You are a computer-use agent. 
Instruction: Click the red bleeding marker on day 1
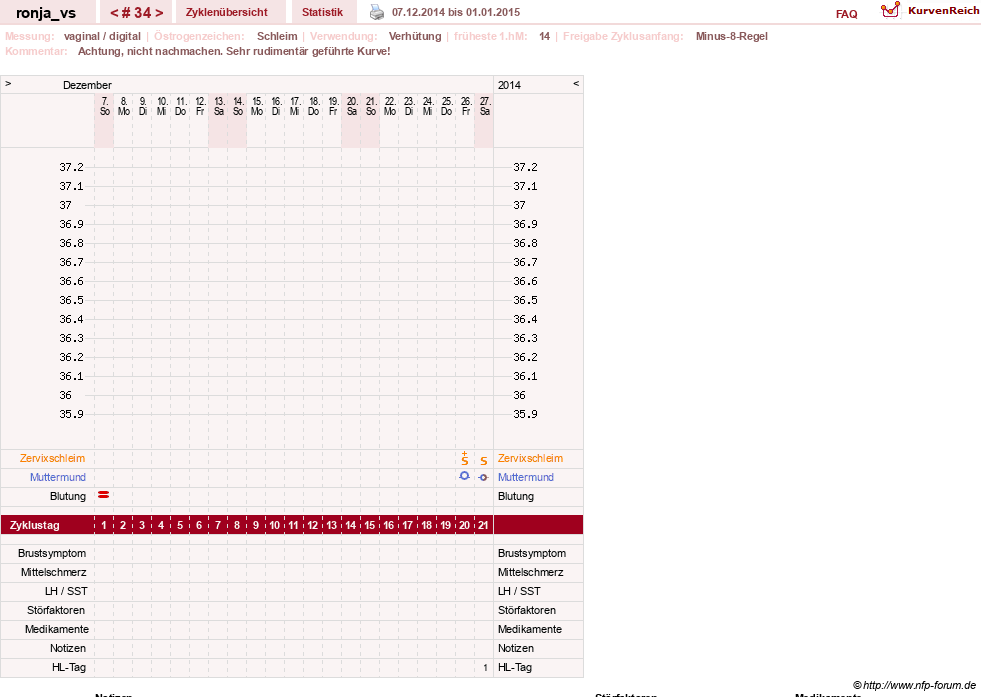pyautogui.click(x=104, y=495)
